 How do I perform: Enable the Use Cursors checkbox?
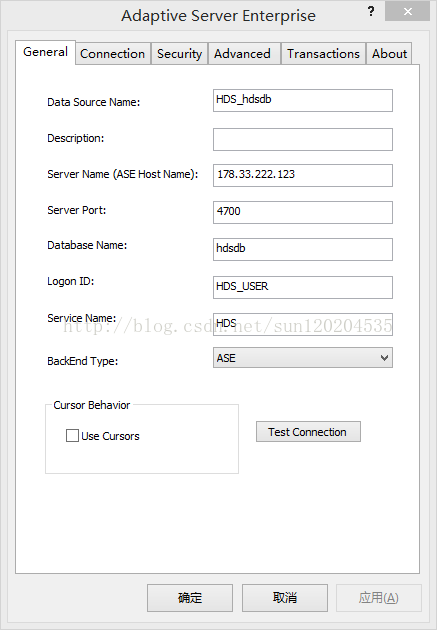click(x=72, y=436)
